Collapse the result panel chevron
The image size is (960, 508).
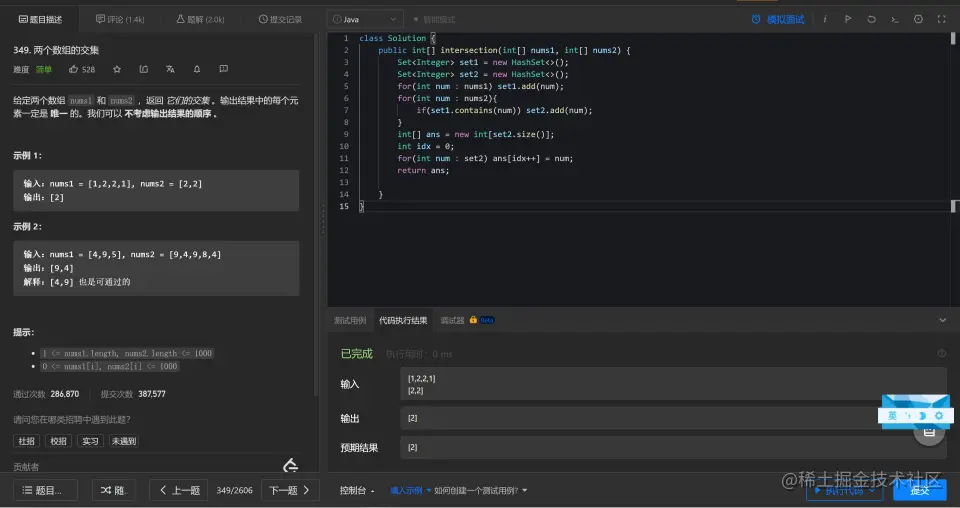[x=942, y=320]
